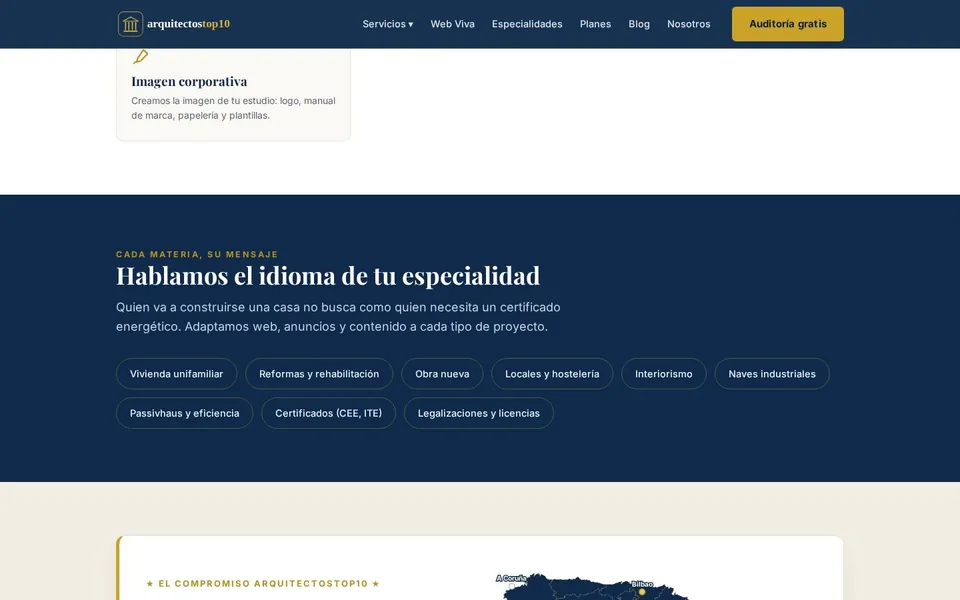Screen dimensions: 960x600
Task: Click the EL COMPROMISO ARQUITECTOSTOP10 heading
Action: coord(263,583)
